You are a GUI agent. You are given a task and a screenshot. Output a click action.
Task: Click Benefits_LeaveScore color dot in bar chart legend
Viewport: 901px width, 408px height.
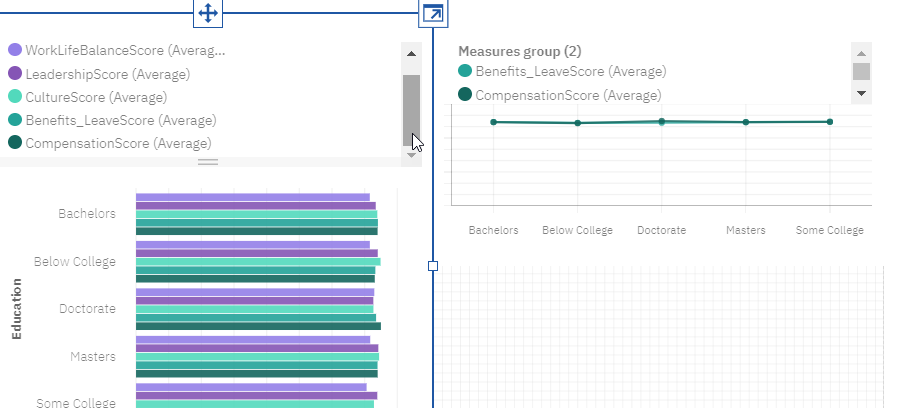15,120
